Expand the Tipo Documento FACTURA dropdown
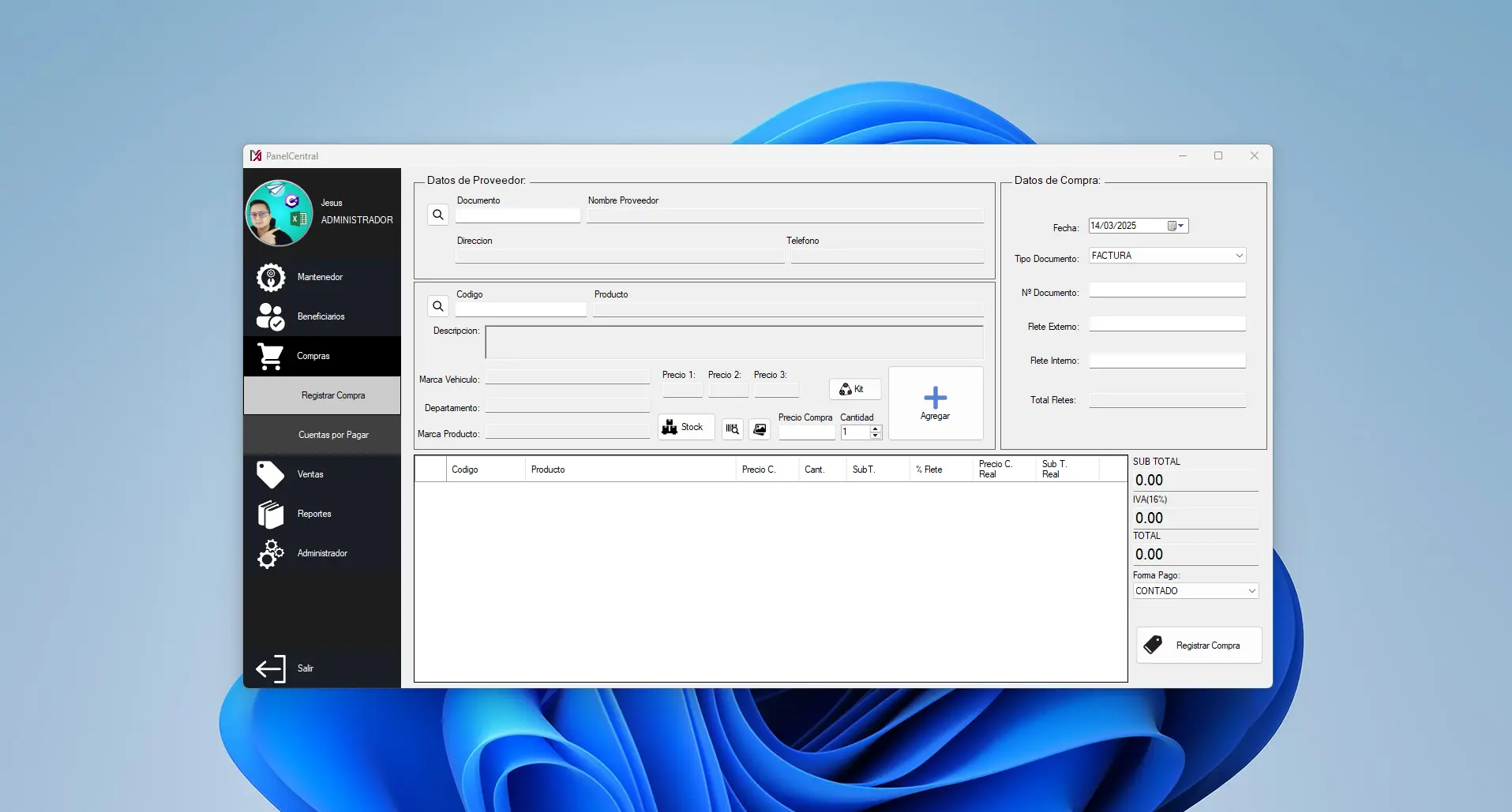Image resolution: width=1512 pixels, height=812 pixels. pos(1239,256)
